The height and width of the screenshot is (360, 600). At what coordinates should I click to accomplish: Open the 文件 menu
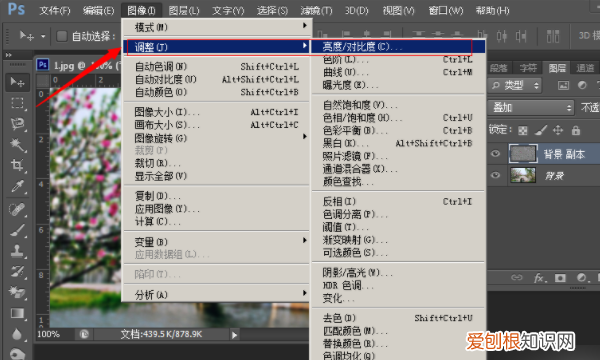55,10
